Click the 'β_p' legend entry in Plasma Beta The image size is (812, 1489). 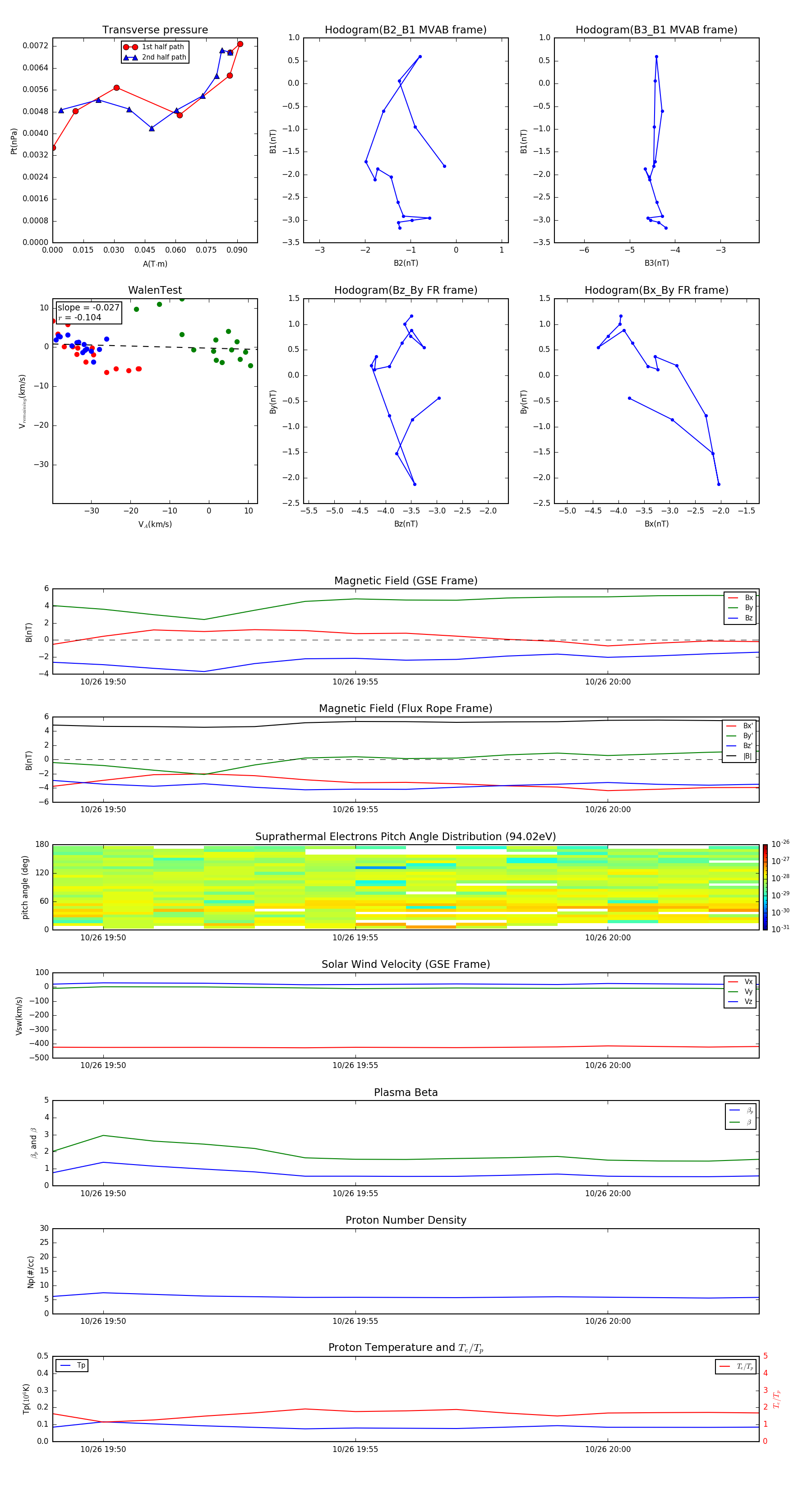(742, 1110)
